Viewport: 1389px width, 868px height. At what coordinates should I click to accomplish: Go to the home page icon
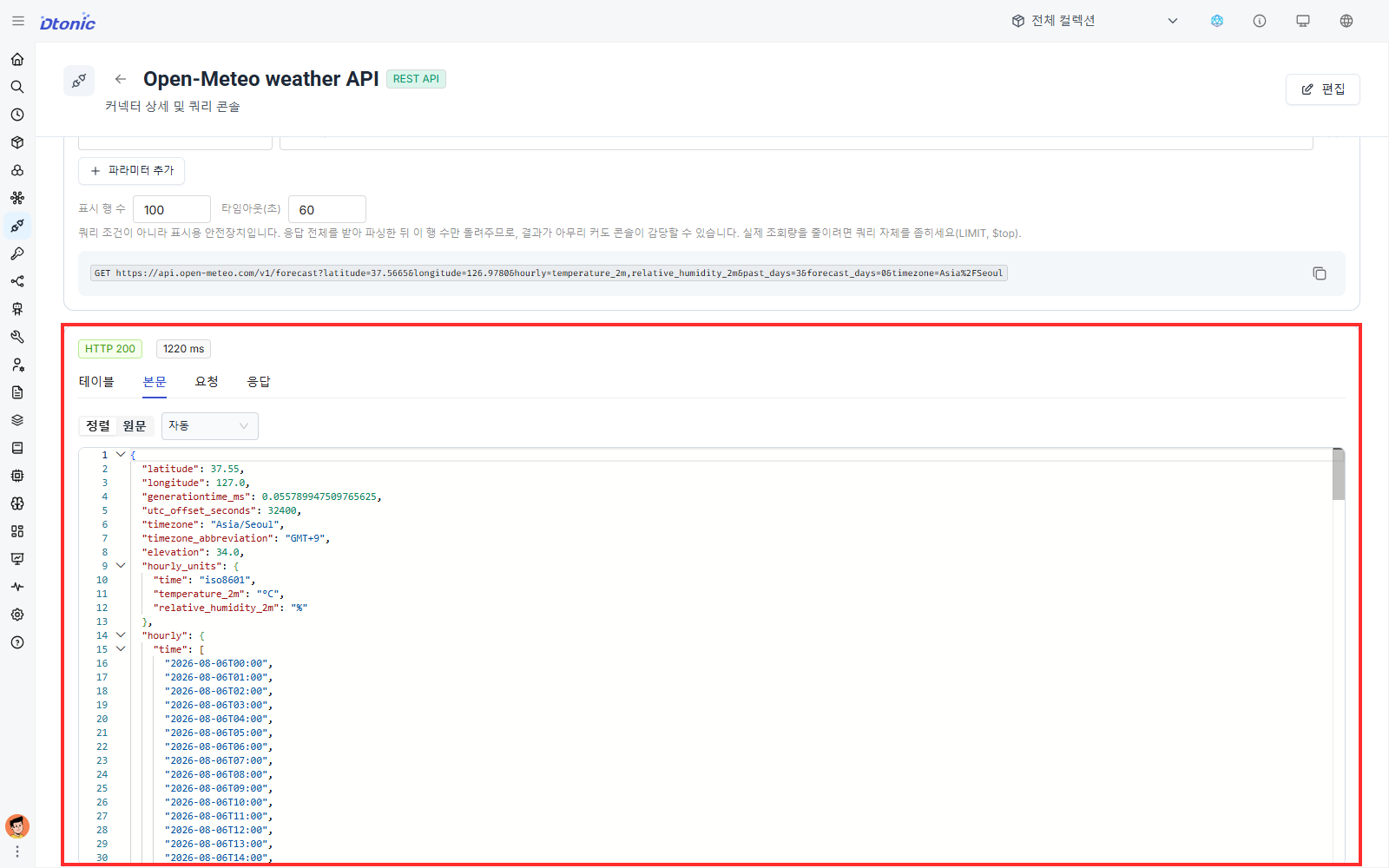tap(17, 59)
